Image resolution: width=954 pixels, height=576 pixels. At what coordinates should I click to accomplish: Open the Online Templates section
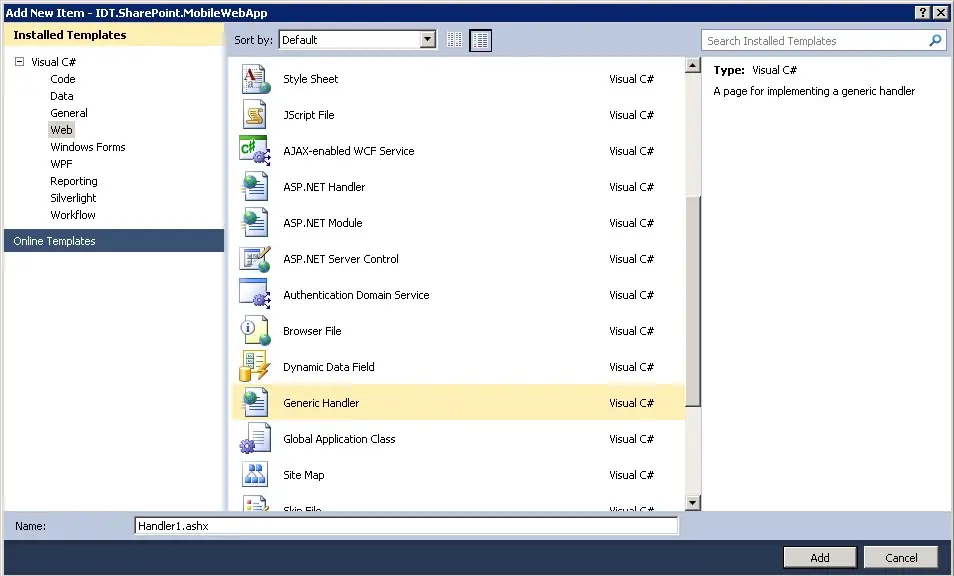point(55,241)
